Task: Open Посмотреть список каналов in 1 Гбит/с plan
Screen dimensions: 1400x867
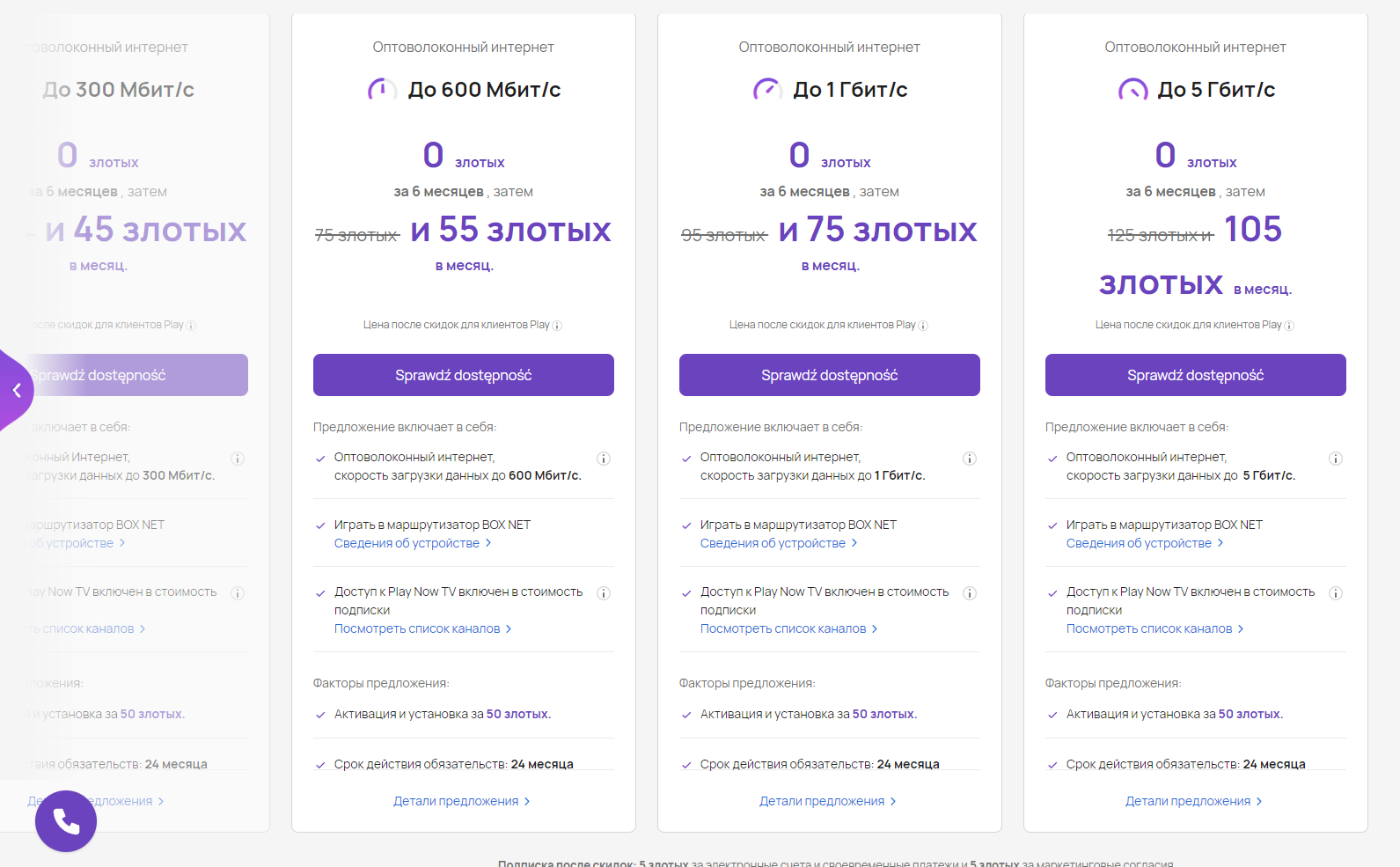Action: click(x=788, y=628)
